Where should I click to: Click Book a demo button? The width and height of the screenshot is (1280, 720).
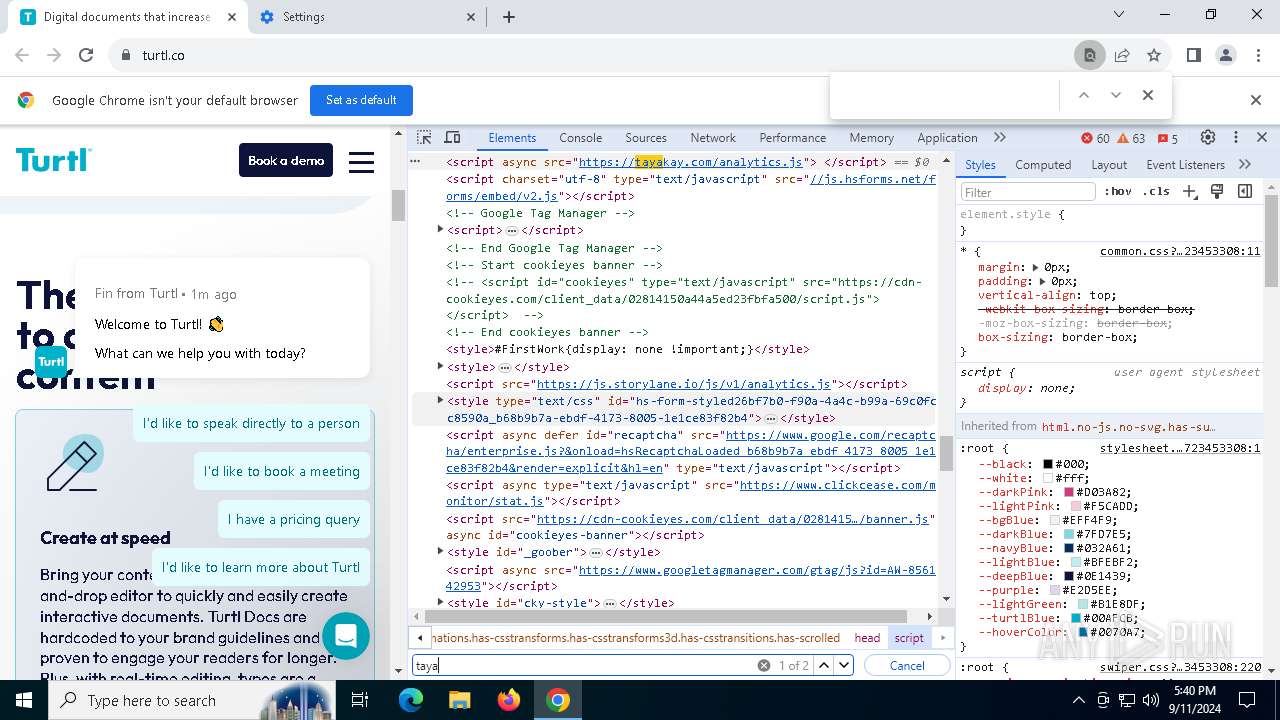pos(286,160)
